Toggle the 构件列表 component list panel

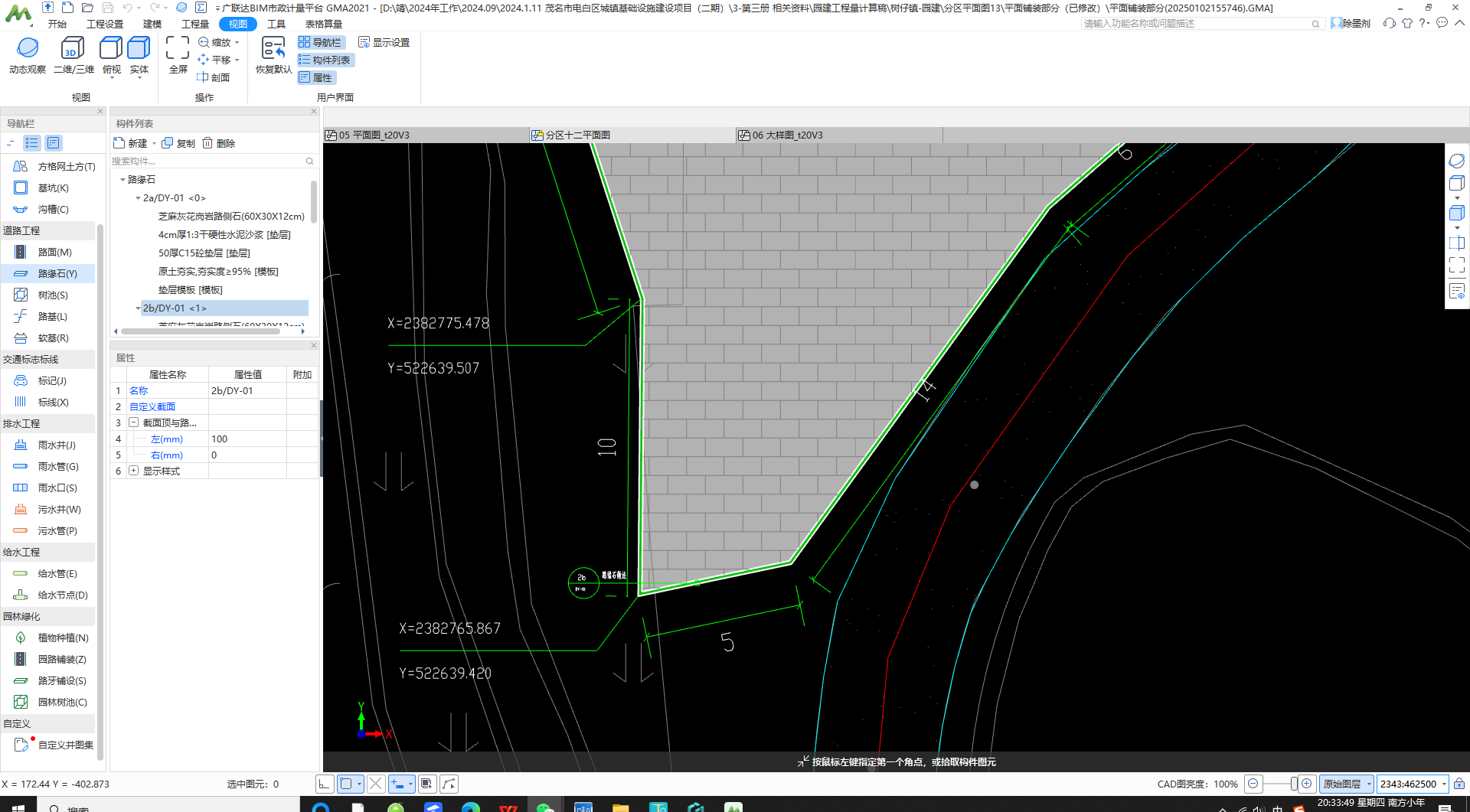coord(325,60)
